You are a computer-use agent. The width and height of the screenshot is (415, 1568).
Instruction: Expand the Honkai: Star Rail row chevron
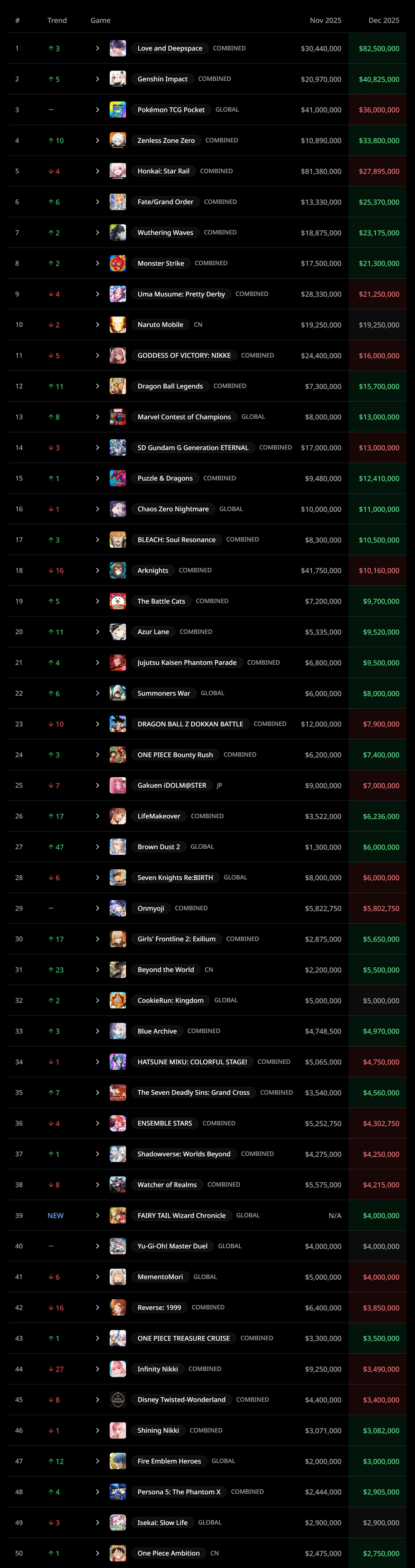coord(97,172)
